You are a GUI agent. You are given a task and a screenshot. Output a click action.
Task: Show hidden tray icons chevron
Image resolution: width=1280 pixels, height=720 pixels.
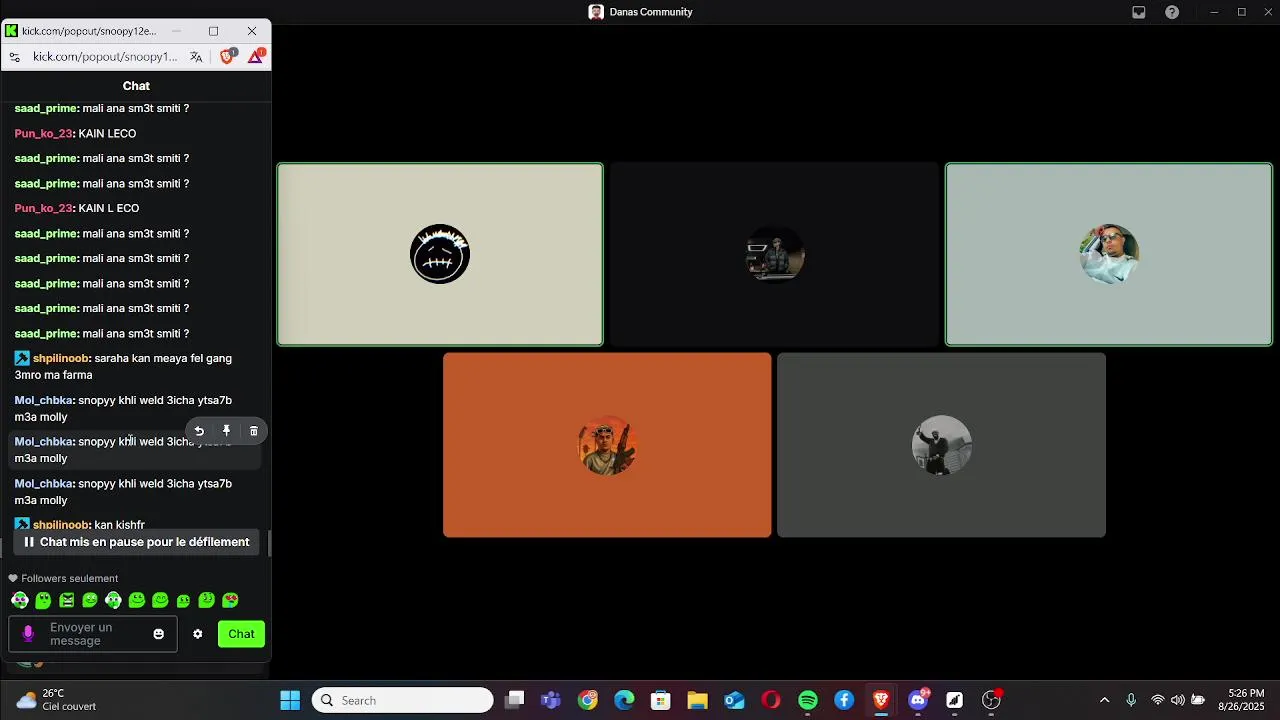[1104, 700]
